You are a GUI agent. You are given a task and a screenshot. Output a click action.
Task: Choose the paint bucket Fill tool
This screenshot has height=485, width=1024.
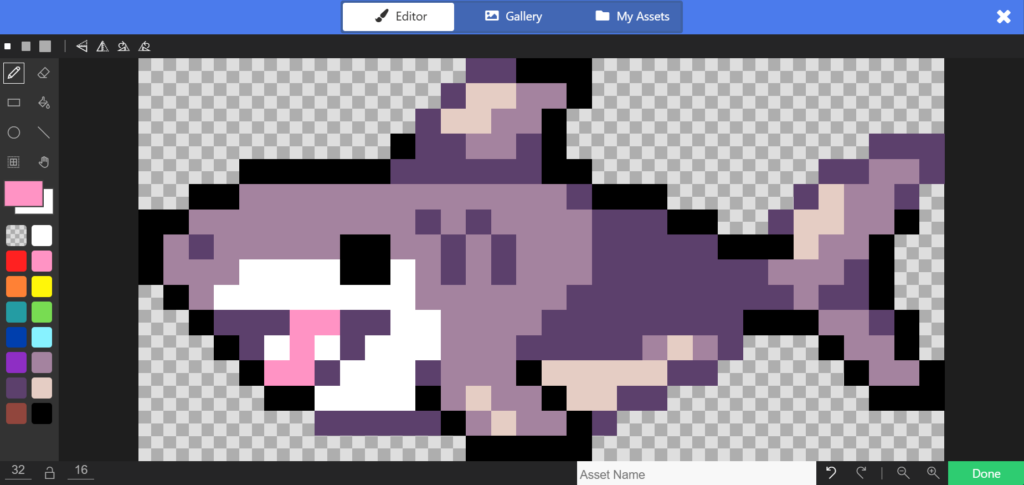(x=43, y=102)
